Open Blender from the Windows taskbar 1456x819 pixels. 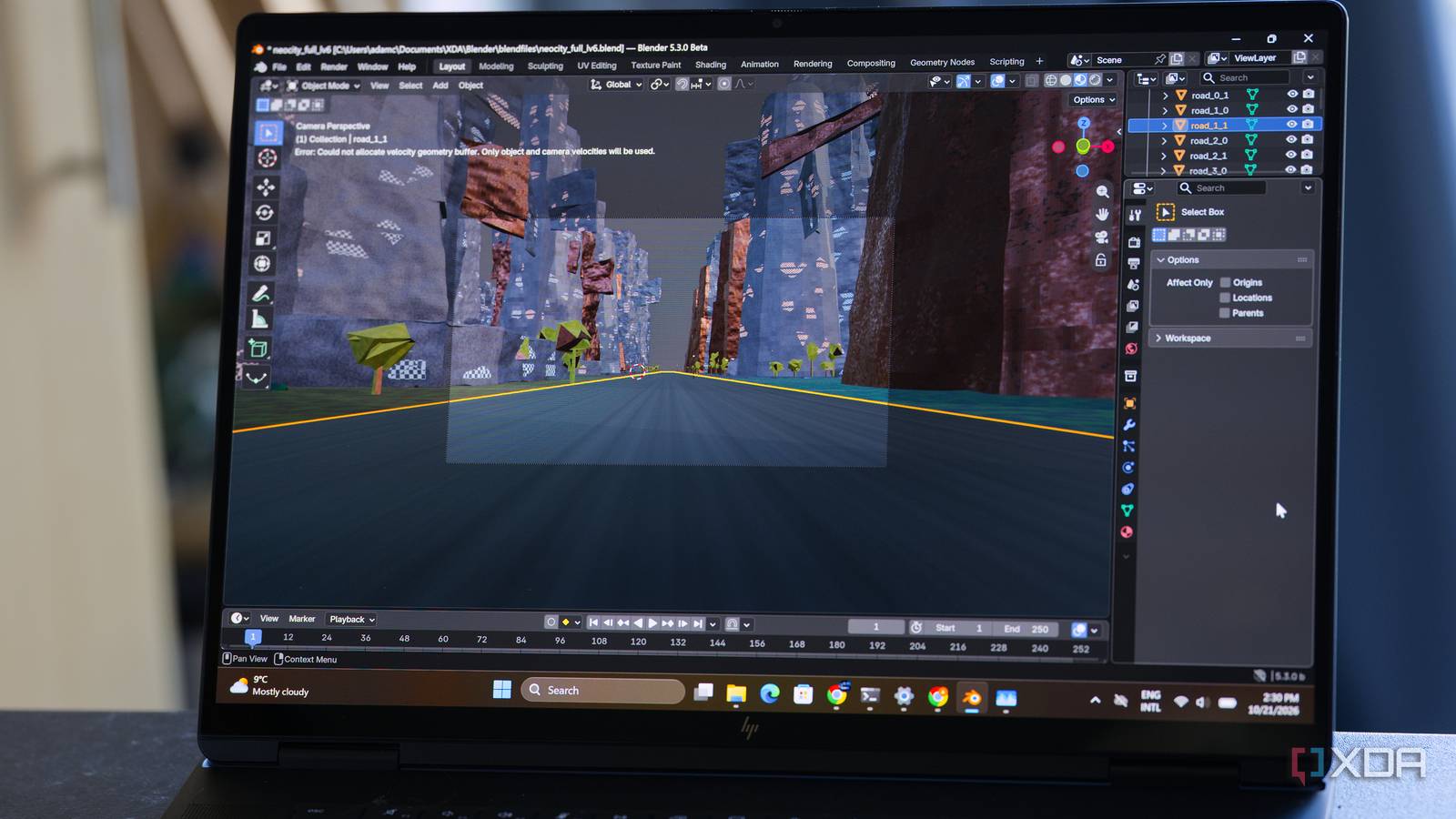tap(972, 698)
